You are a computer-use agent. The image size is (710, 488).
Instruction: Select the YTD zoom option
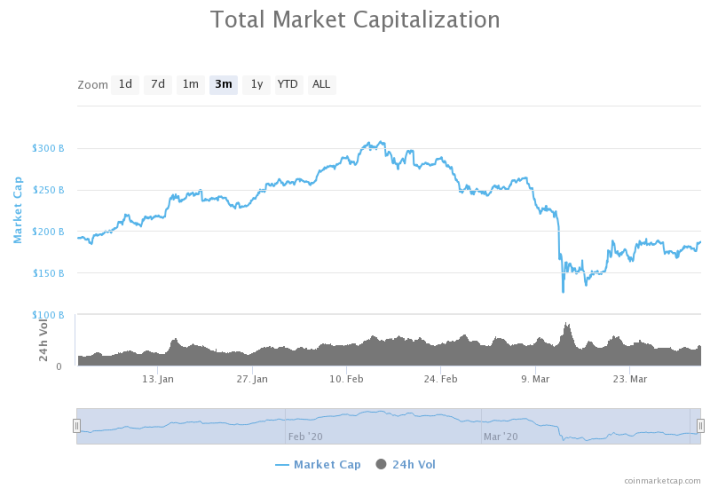coord(288,85)
